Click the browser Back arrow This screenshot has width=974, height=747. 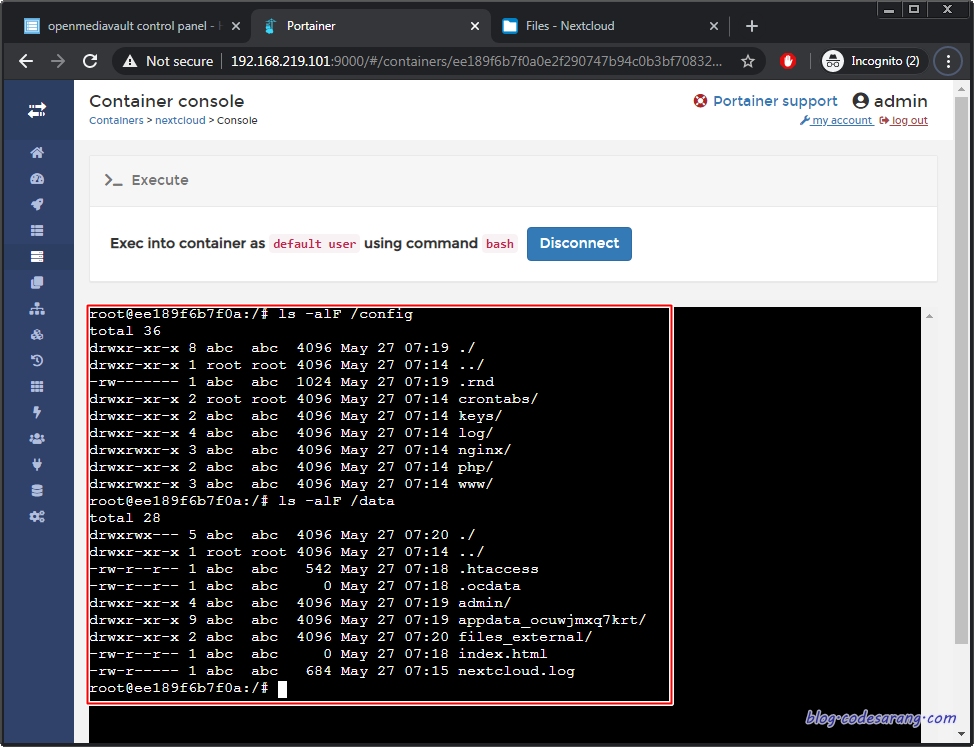coord(26,61)
